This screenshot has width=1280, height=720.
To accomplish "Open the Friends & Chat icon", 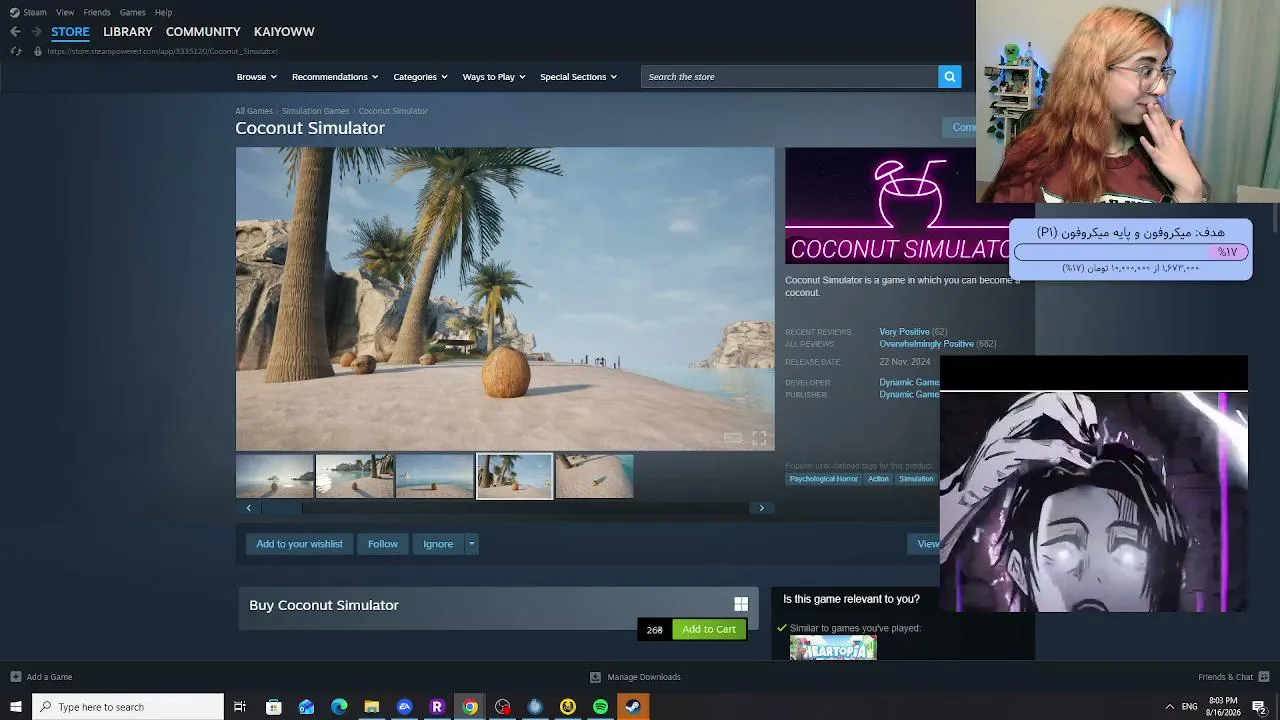I will 1264,677.
